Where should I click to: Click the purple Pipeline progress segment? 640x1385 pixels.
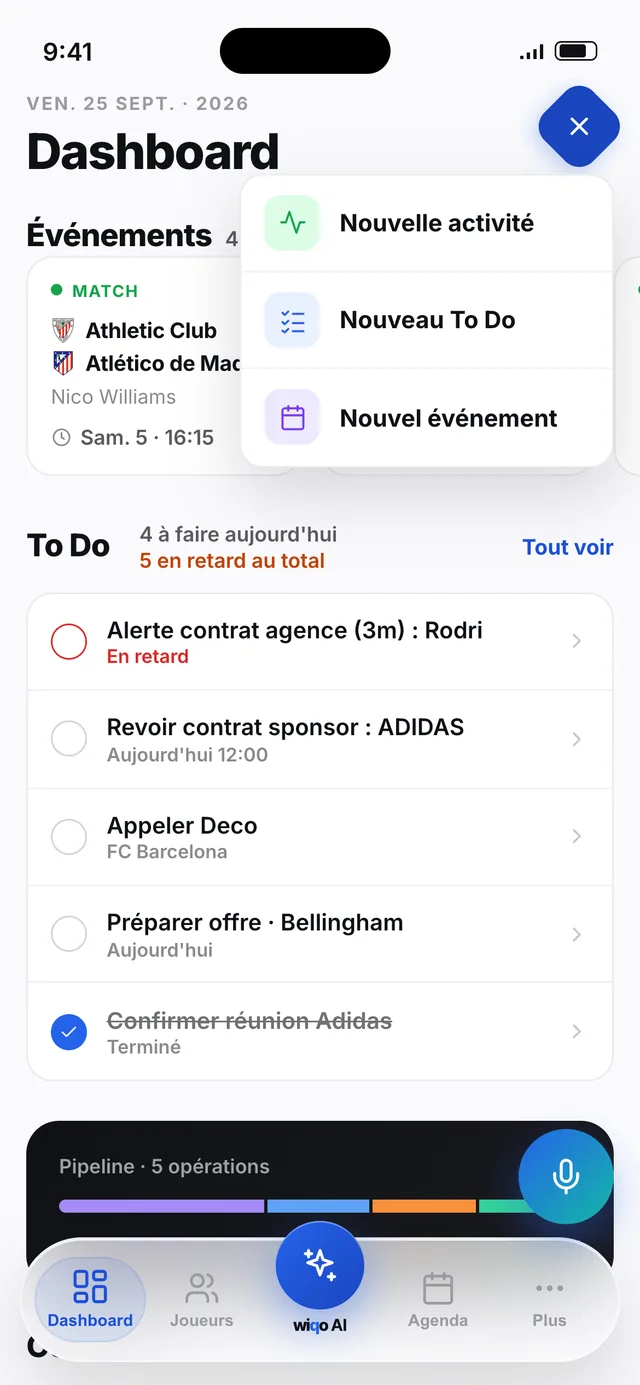tap(161, 1206)
